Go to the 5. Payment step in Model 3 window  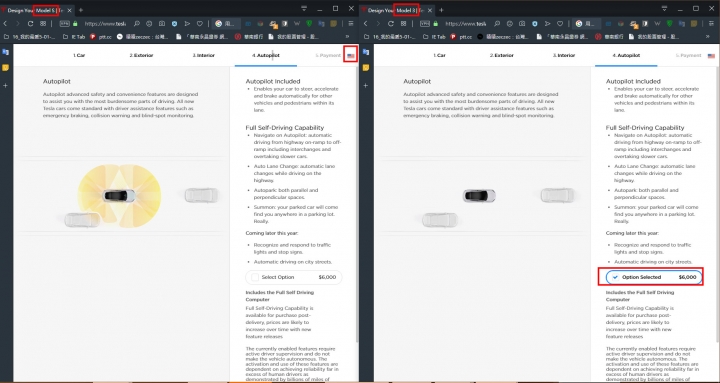(688, 56)
